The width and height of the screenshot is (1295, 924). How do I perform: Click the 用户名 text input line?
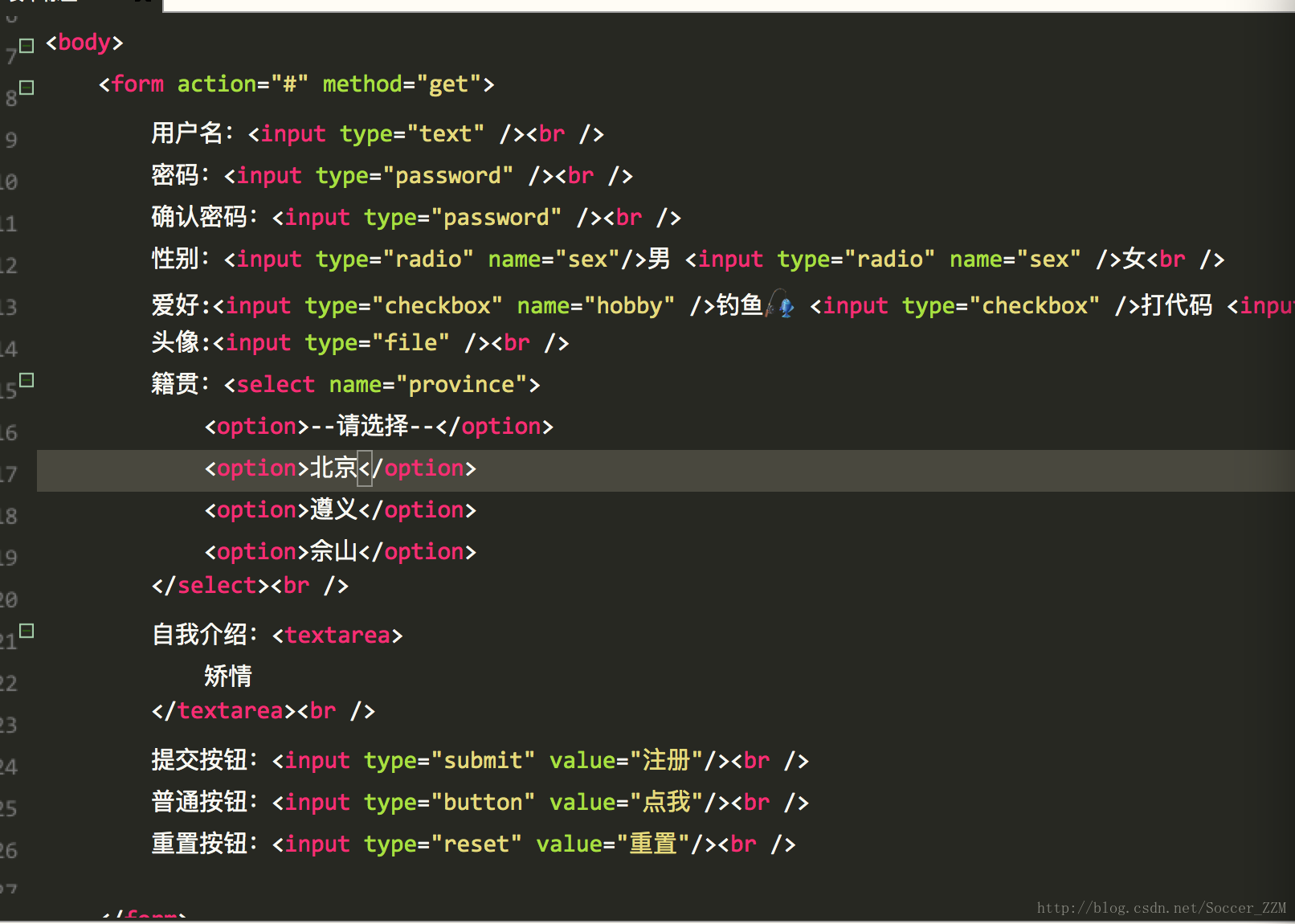tap(378, 133)
